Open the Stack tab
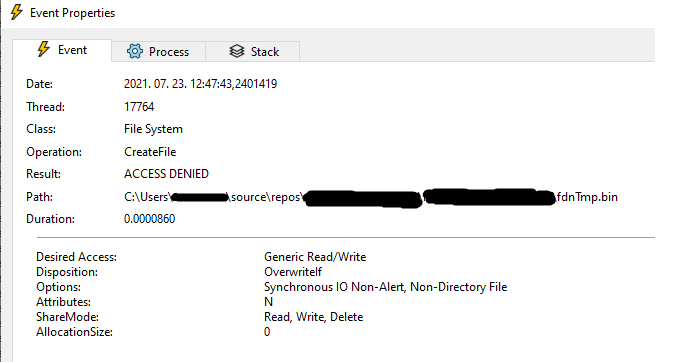 click(x=252, y=52)
